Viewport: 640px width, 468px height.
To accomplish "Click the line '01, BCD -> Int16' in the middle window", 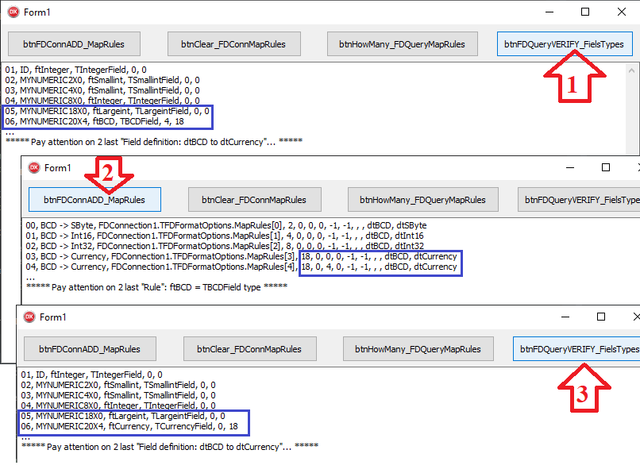I will [224, 236].
